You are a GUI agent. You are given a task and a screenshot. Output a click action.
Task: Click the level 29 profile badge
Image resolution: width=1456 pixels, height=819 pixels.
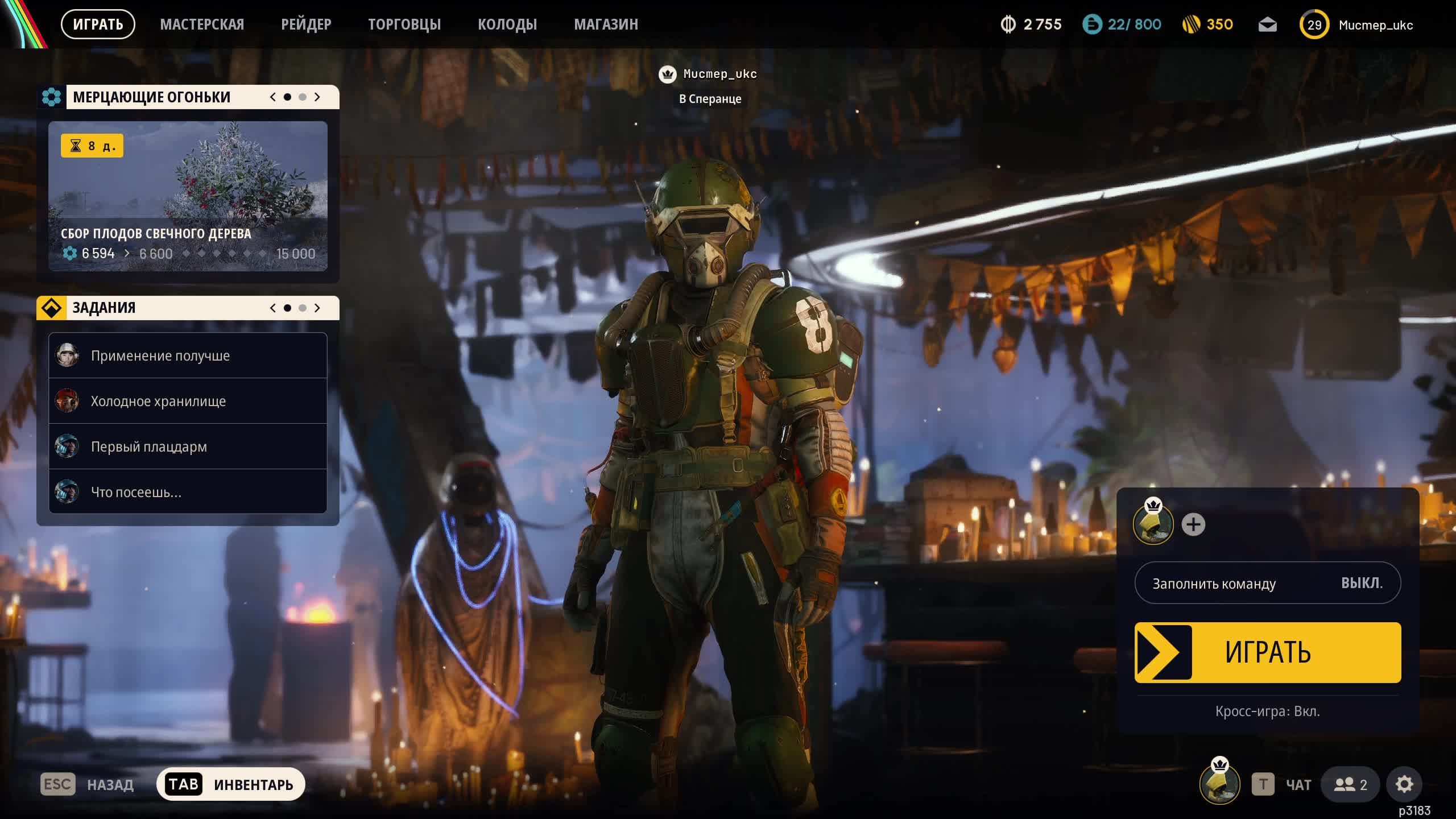(1314, 25)
